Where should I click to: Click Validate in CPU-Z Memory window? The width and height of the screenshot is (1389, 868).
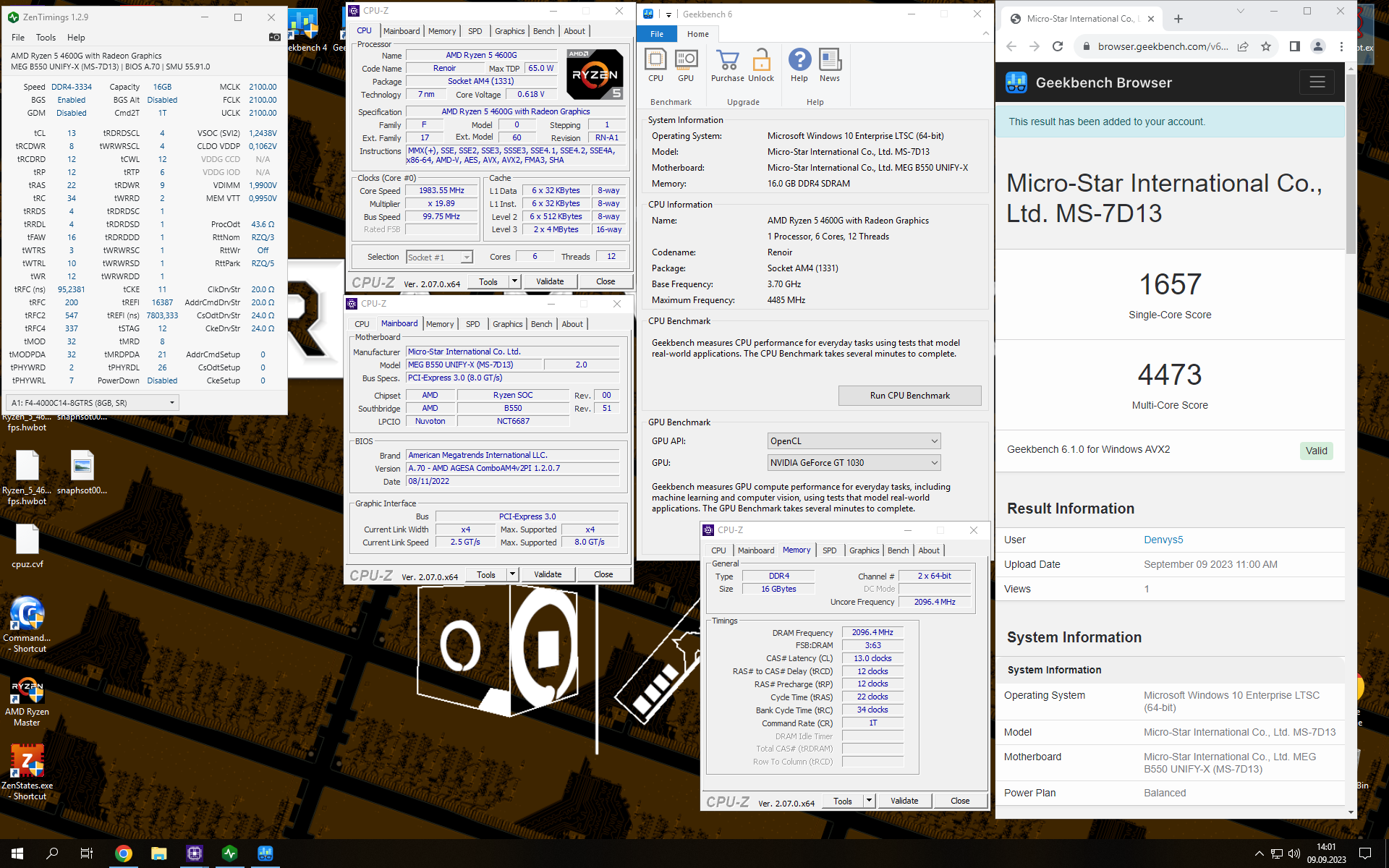coord(904,801)
